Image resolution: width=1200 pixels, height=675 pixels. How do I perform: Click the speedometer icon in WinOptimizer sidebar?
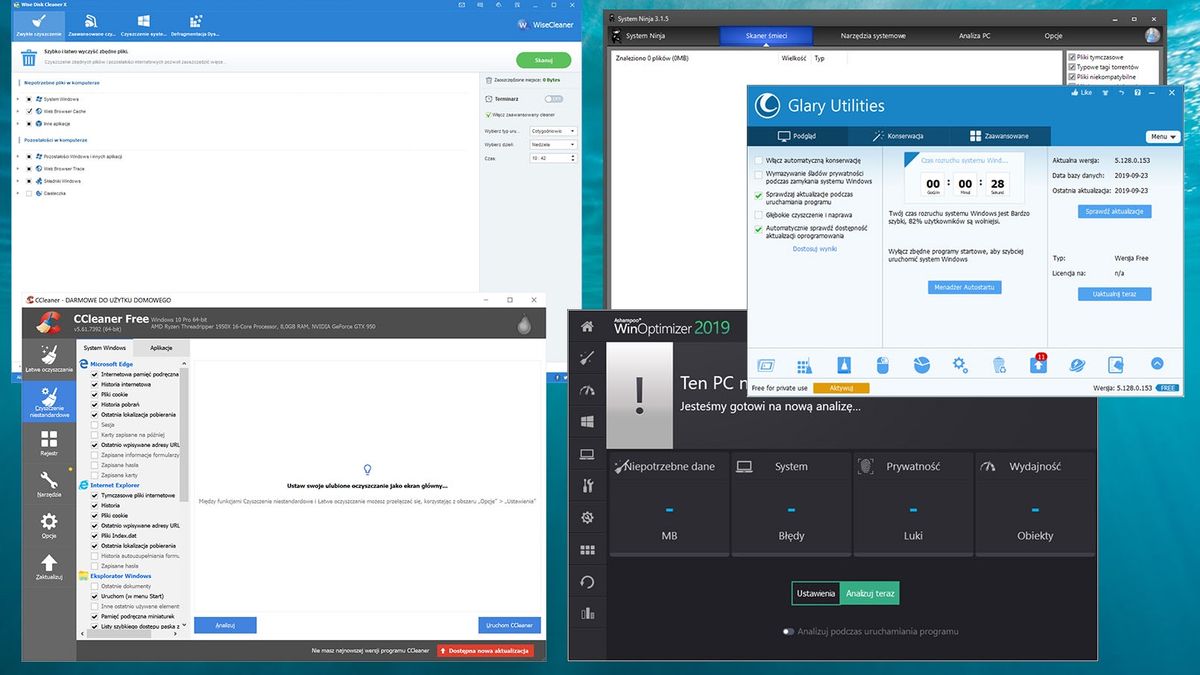pyautogui.click(x=588, y=390)
